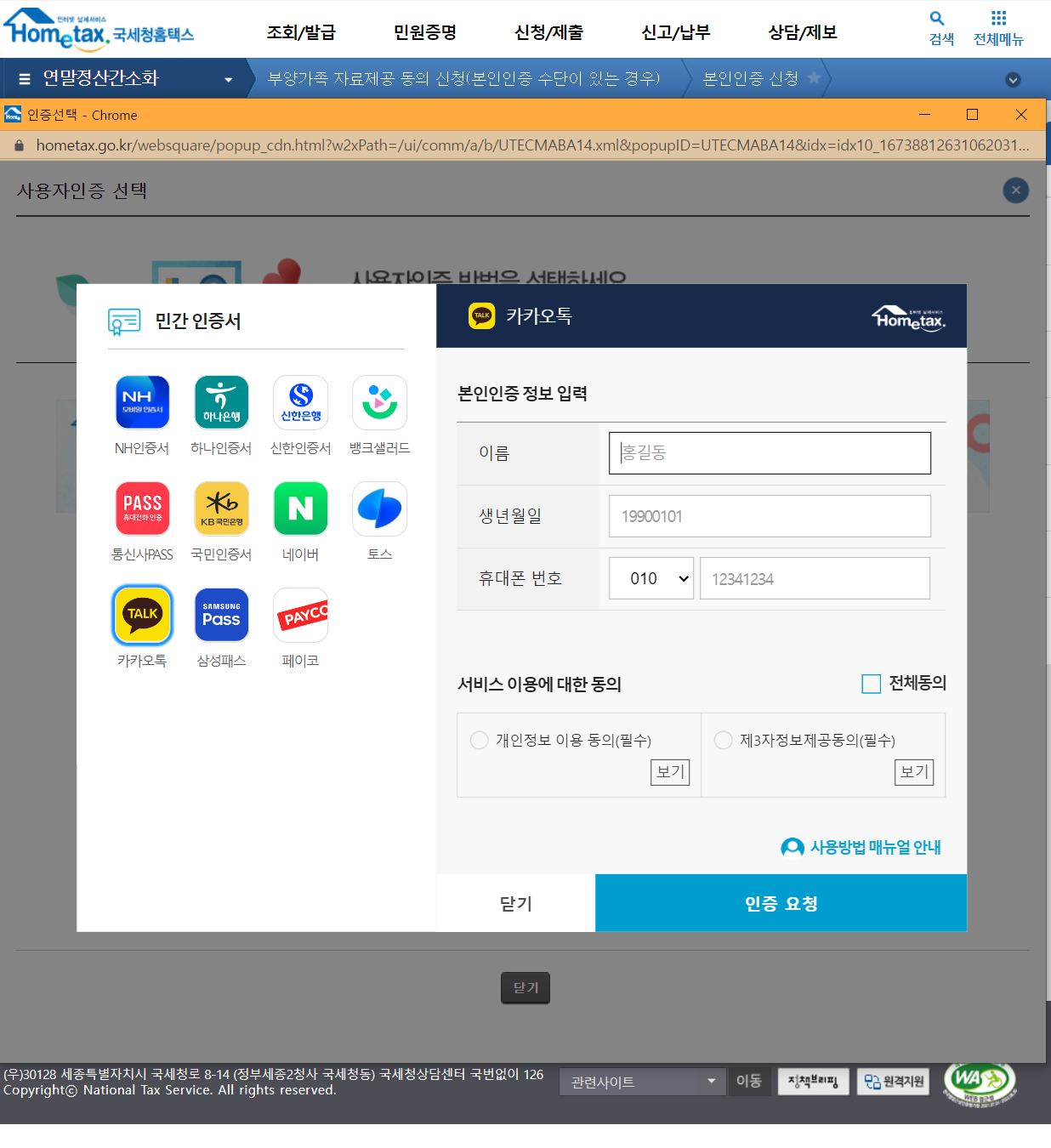Open the 전체메뉴 grid icon

(998, 18)
